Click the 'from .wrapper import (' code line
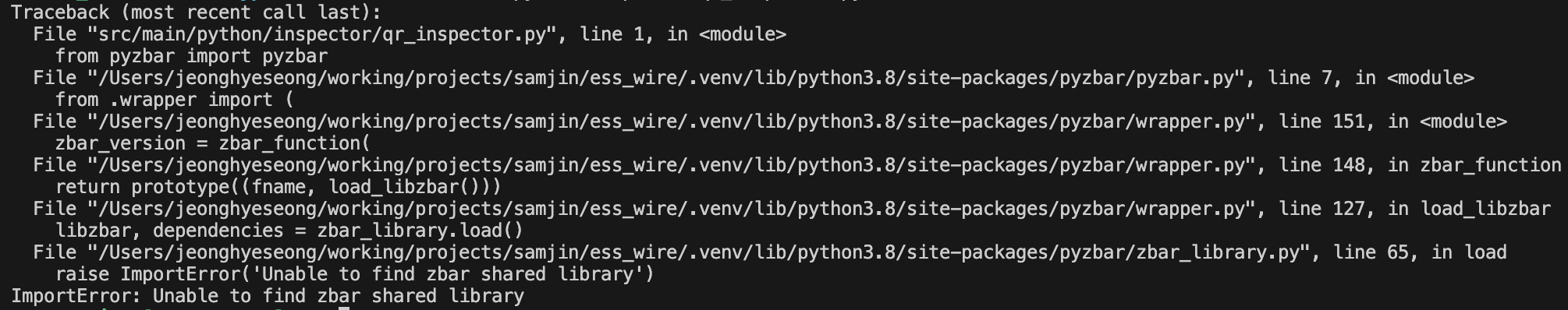The image size is (1568, 310). (175, 100)
